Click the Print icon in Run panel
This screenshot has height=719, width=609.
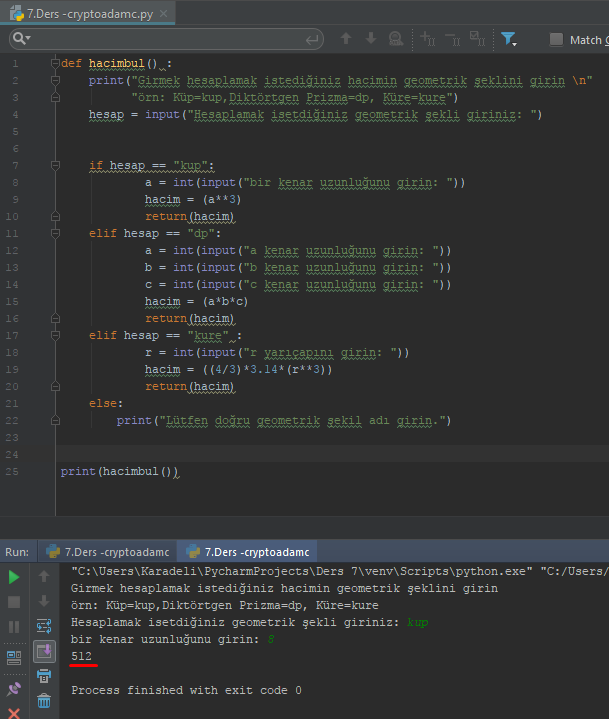(44, 677)
